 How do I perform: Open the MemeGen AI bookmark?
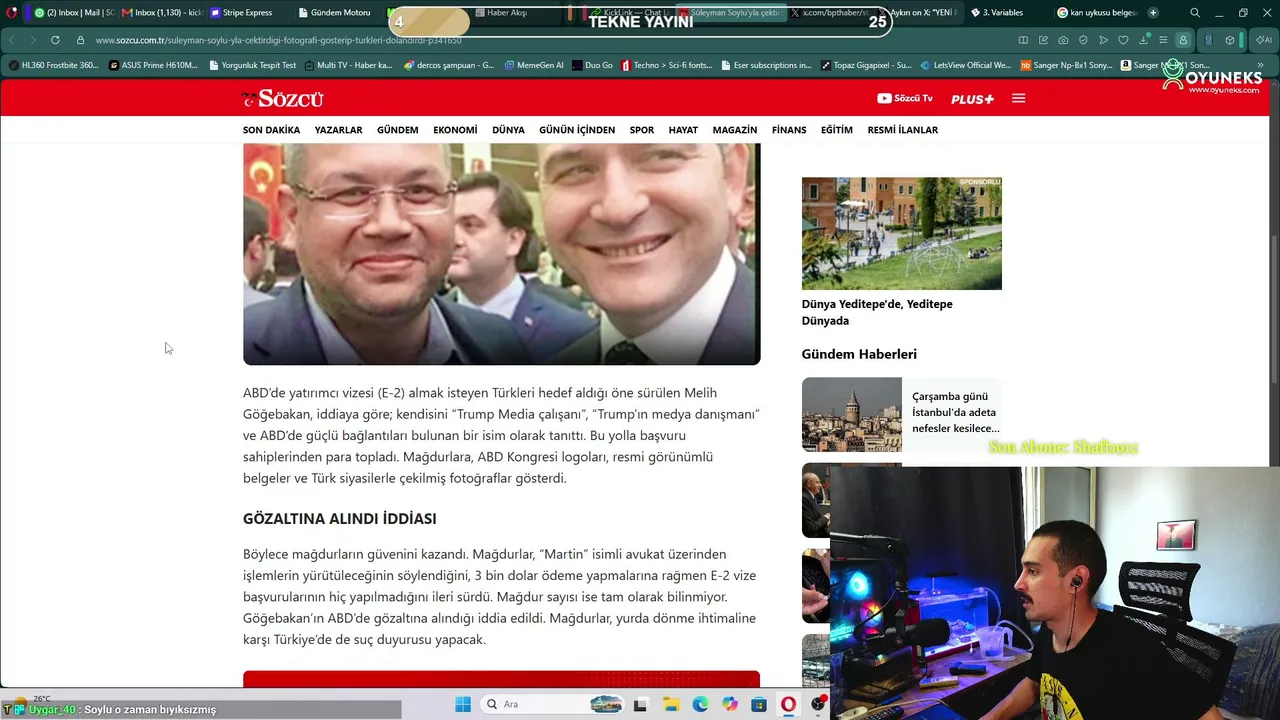533,65
